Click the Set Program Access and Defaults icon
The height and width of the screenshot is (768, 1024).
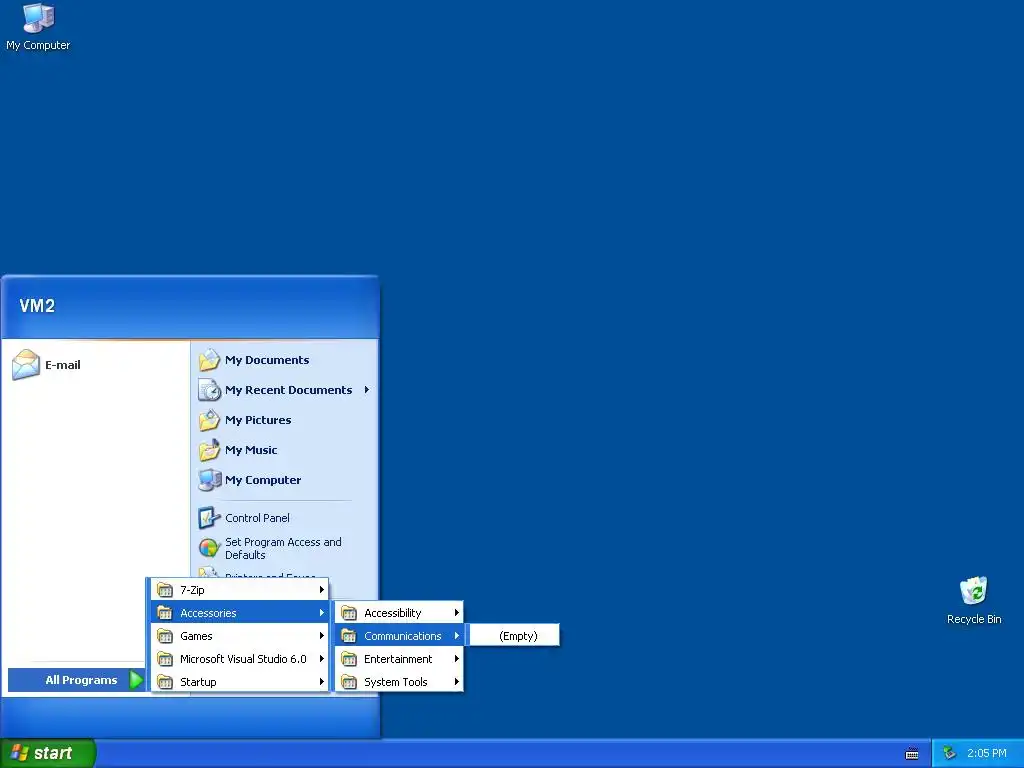pyautogui.click(x=209, y=548)
